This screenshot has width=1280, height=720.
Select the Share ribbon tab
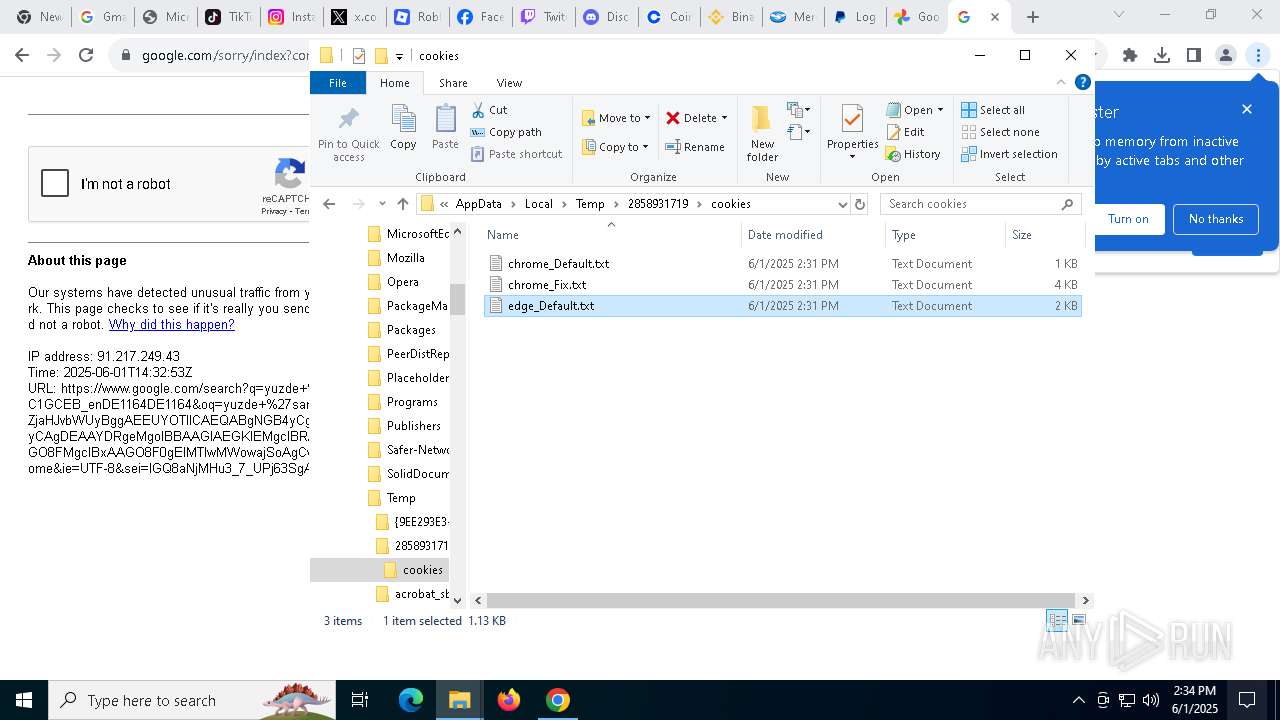pos(453,83)
